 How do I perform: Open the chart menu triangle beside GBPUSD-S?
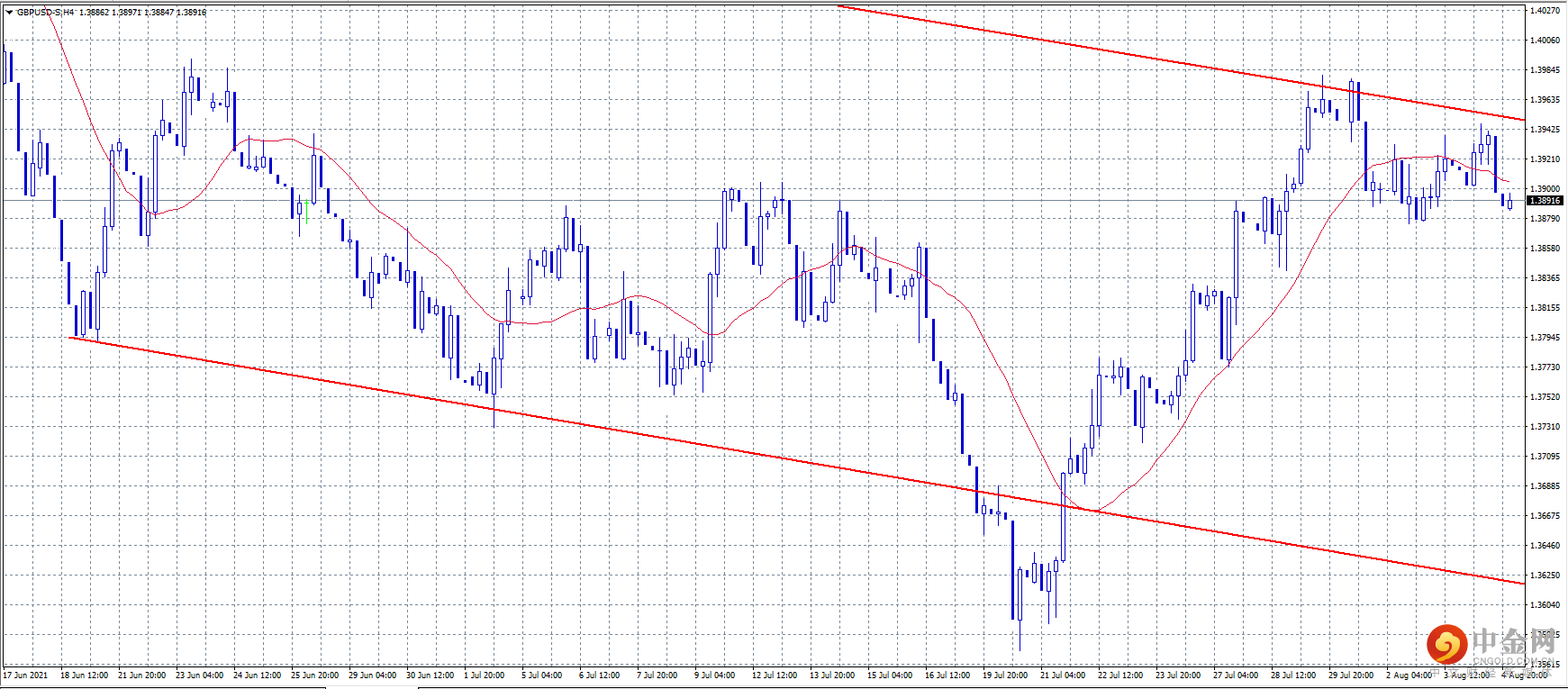(9, 12)
